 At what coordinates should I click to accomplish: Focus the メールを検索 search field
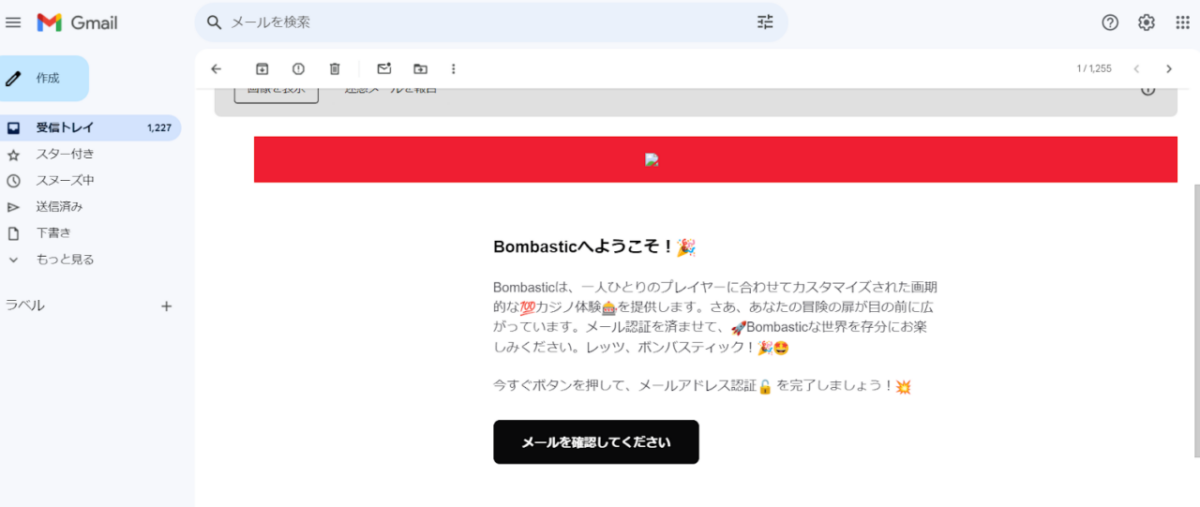[490, 22]
